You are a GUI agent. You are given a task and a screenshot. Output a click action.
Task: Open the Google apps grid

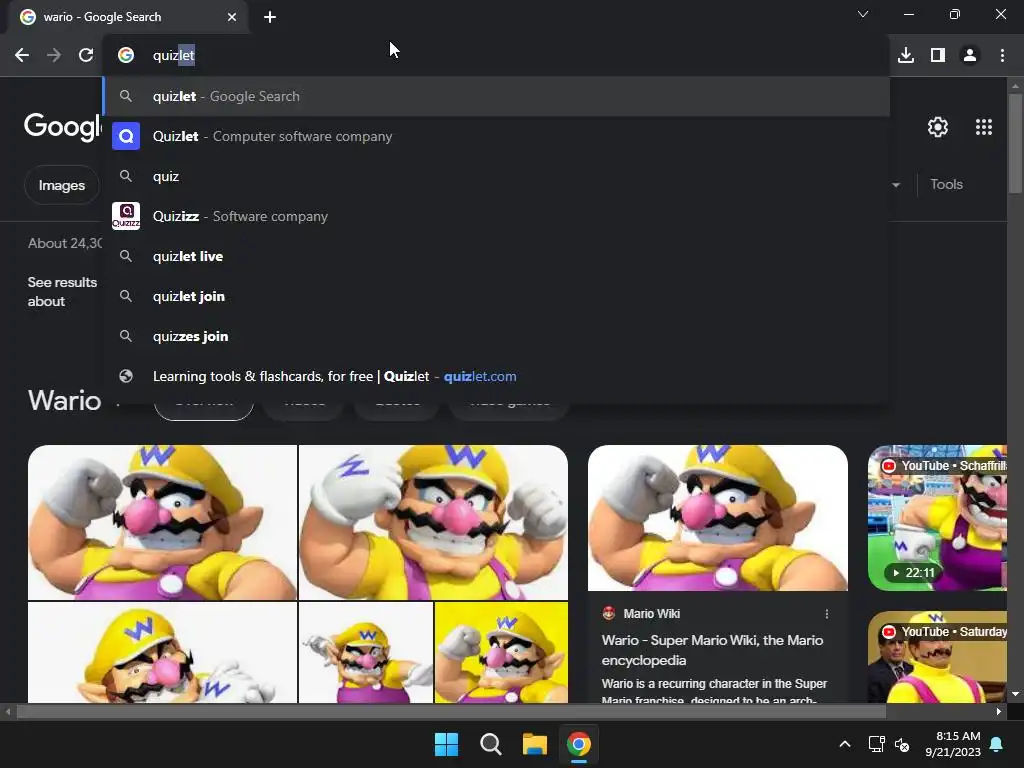[x=984, y=127]
